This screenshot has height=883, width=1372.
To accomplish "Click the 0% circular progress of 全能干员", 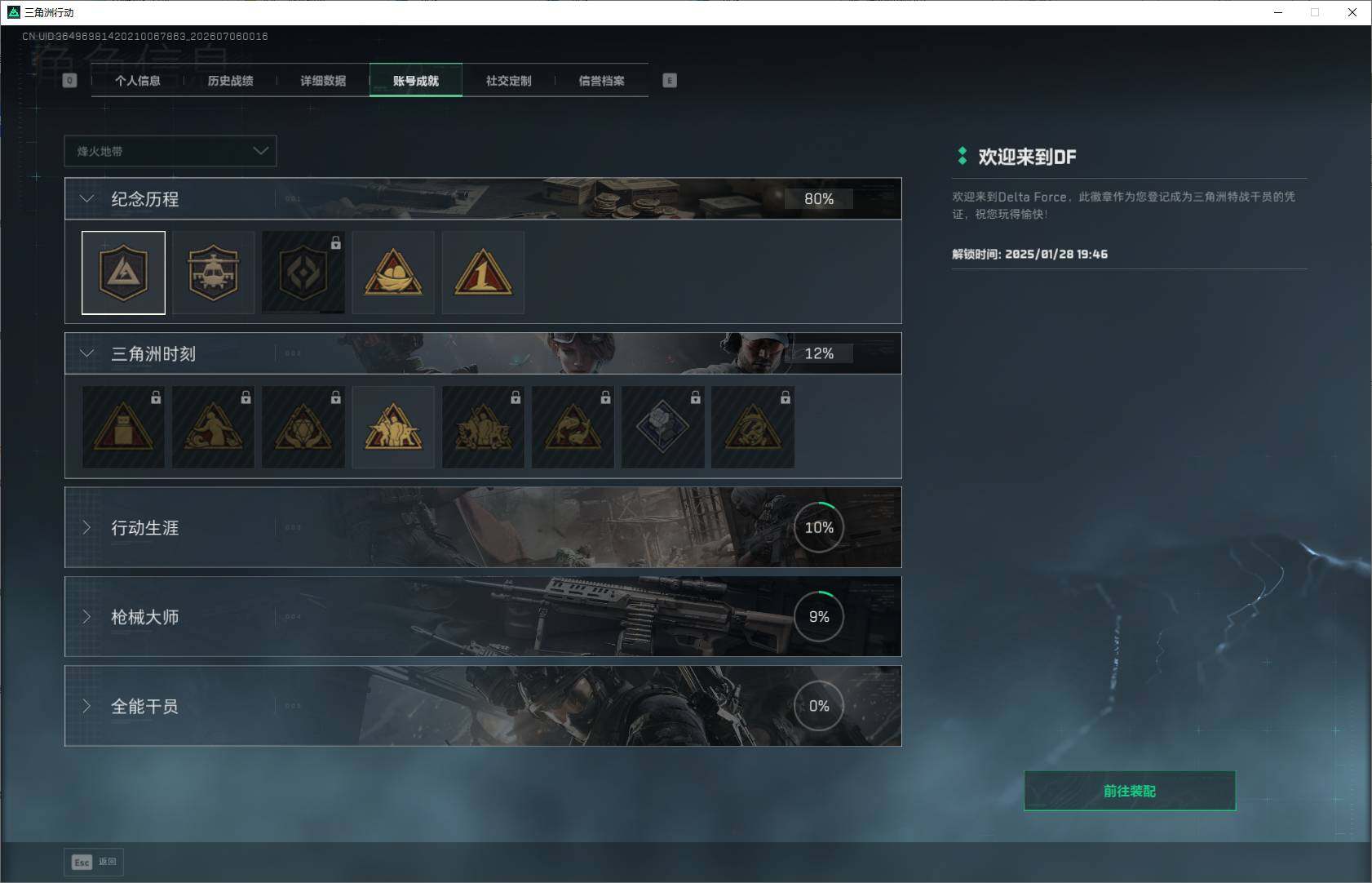I will pyautogui.click(x=819, y=705).
